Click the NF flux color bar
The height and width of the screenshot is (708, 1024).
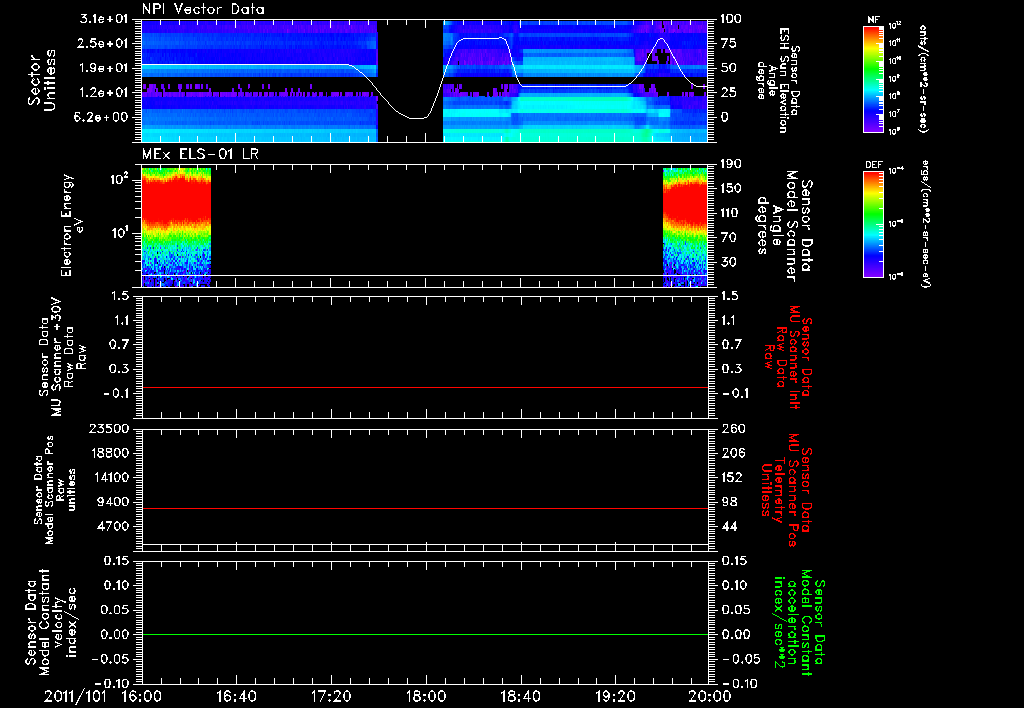click(874, 79)
